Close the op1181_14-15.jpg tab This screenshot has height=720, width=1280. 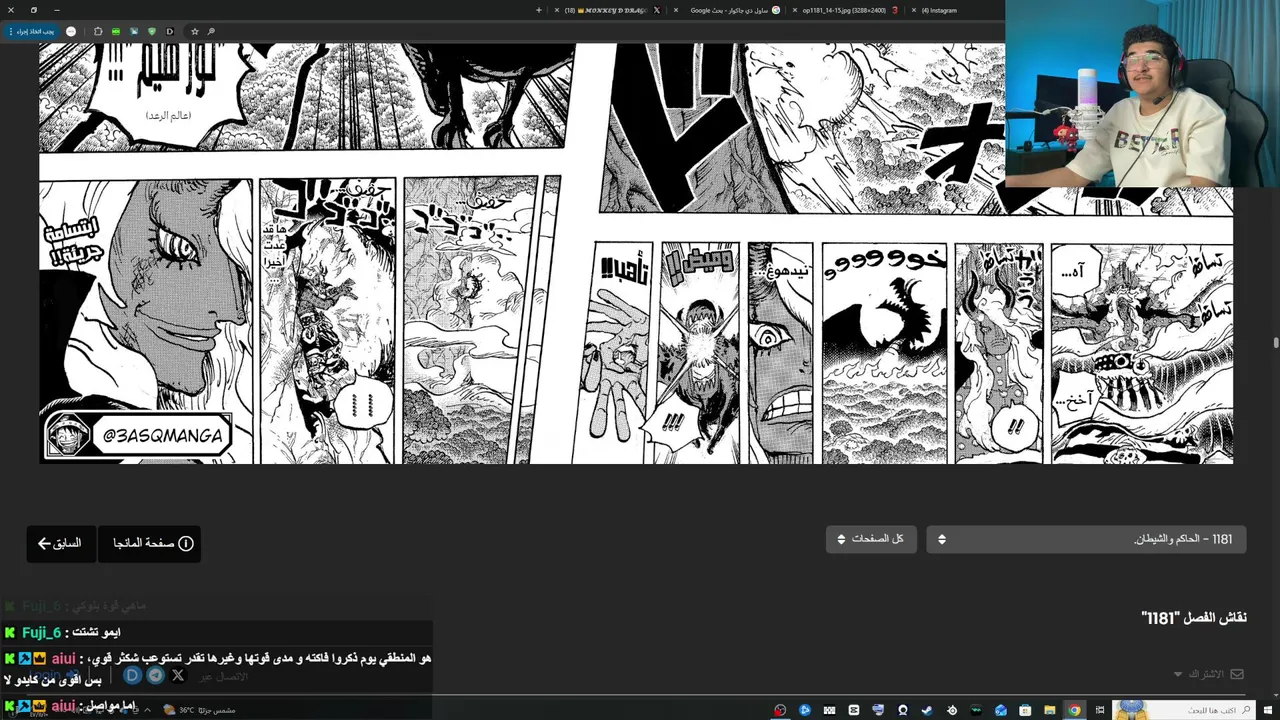click(x=795, y=10)
